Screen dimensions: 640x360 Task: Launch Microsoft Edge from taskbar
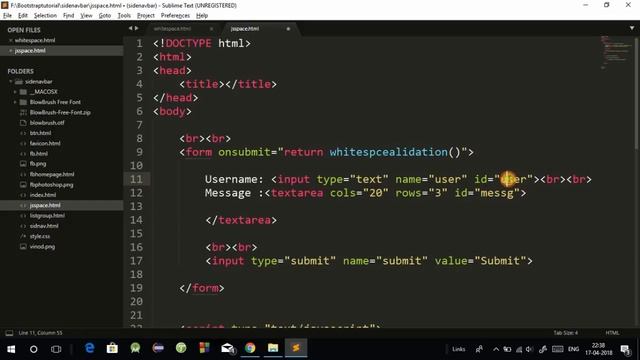[x=89, y=348]
